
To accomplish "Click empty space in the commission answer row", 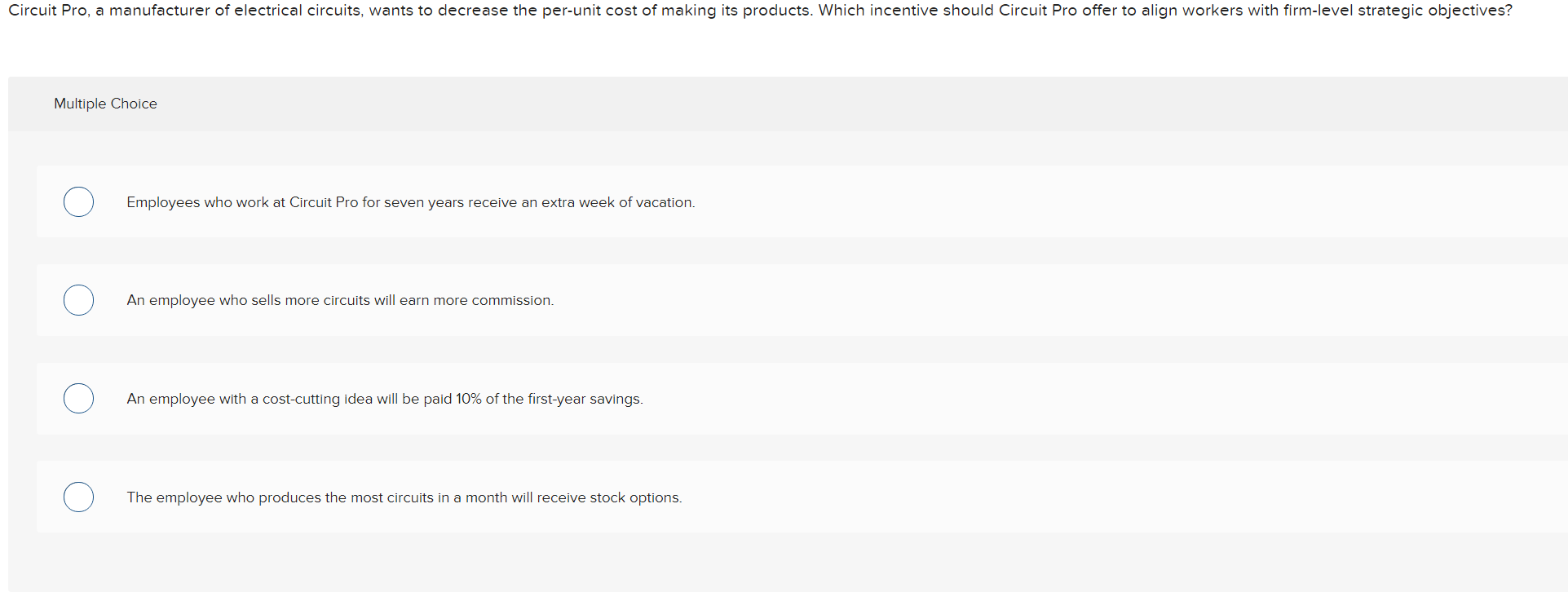I will [x=1060, y=300].
